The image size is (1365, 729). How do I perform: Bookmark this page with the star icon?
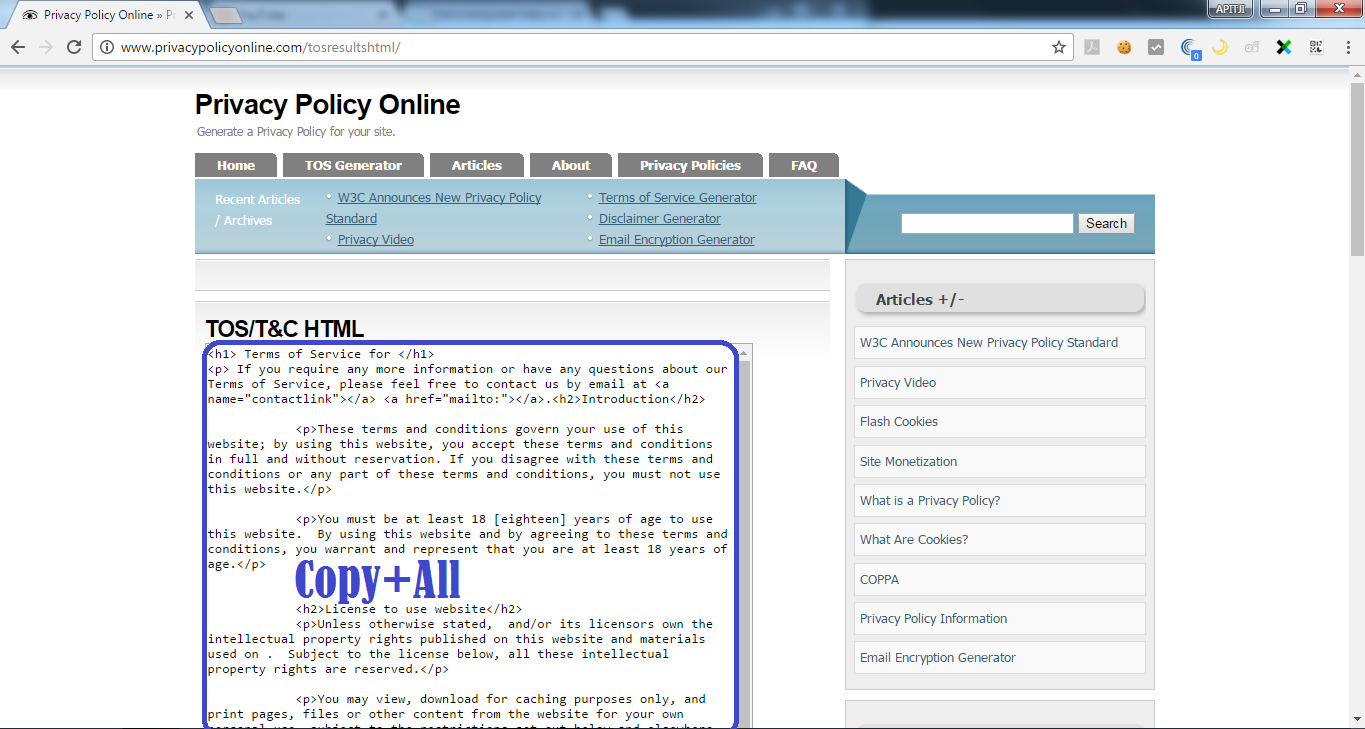(x=1059, y=47)
